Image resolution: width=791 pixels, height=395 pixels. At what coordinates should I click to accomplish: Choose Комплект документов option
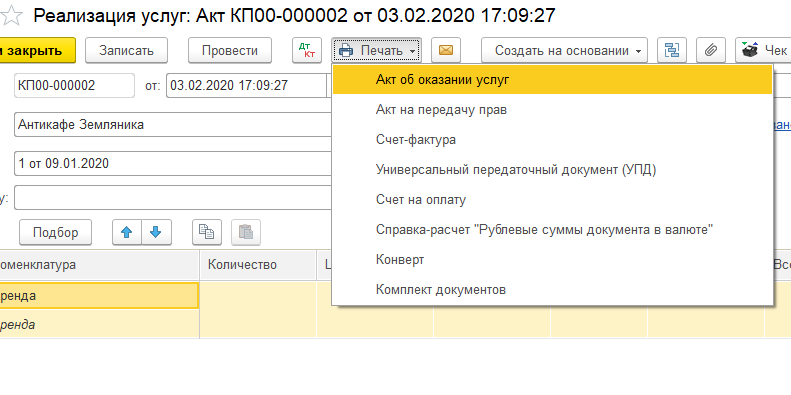552,290
